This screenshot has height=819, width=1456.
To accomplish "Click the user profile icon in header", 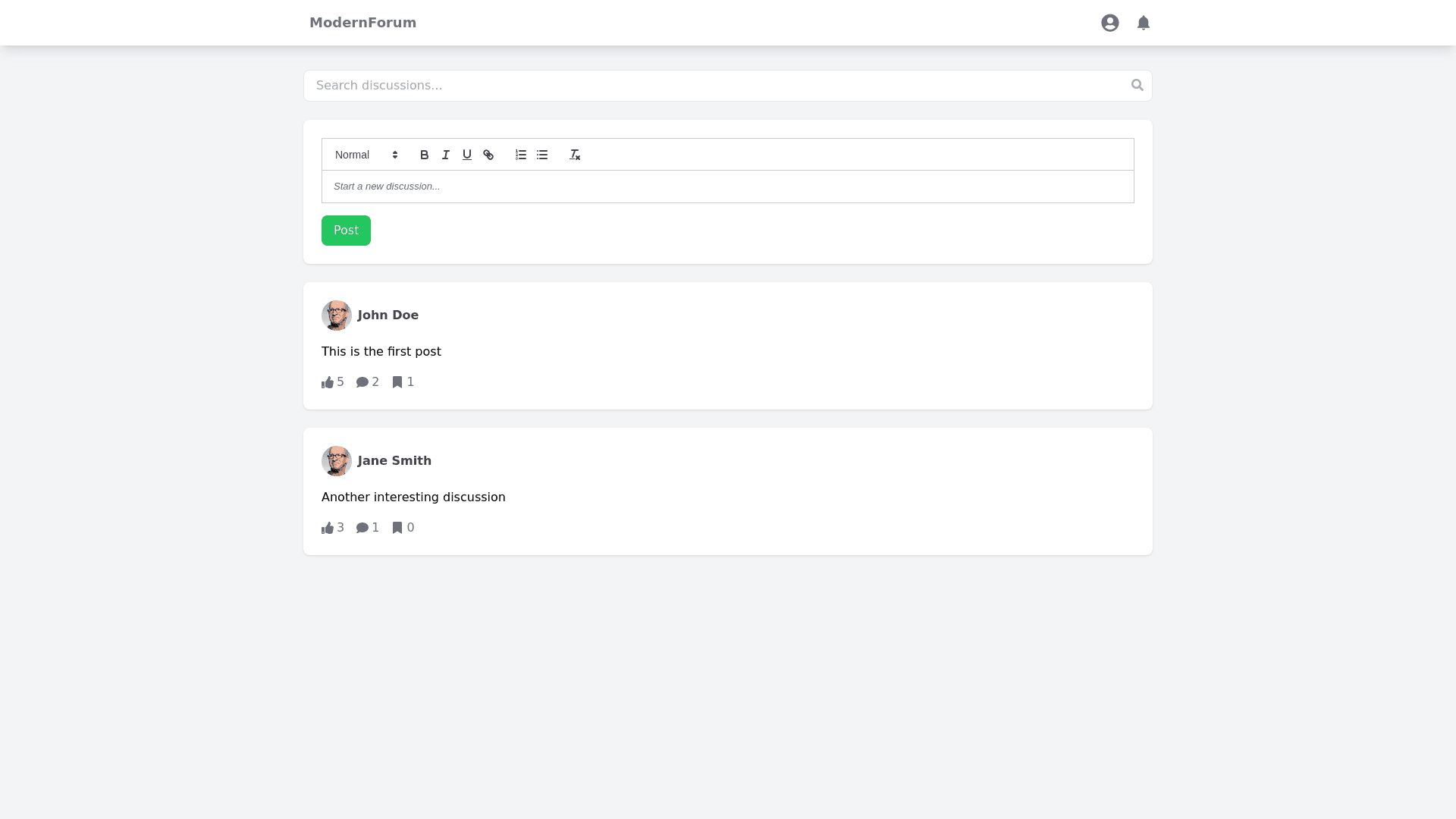I will click(x=1109, y=23).
